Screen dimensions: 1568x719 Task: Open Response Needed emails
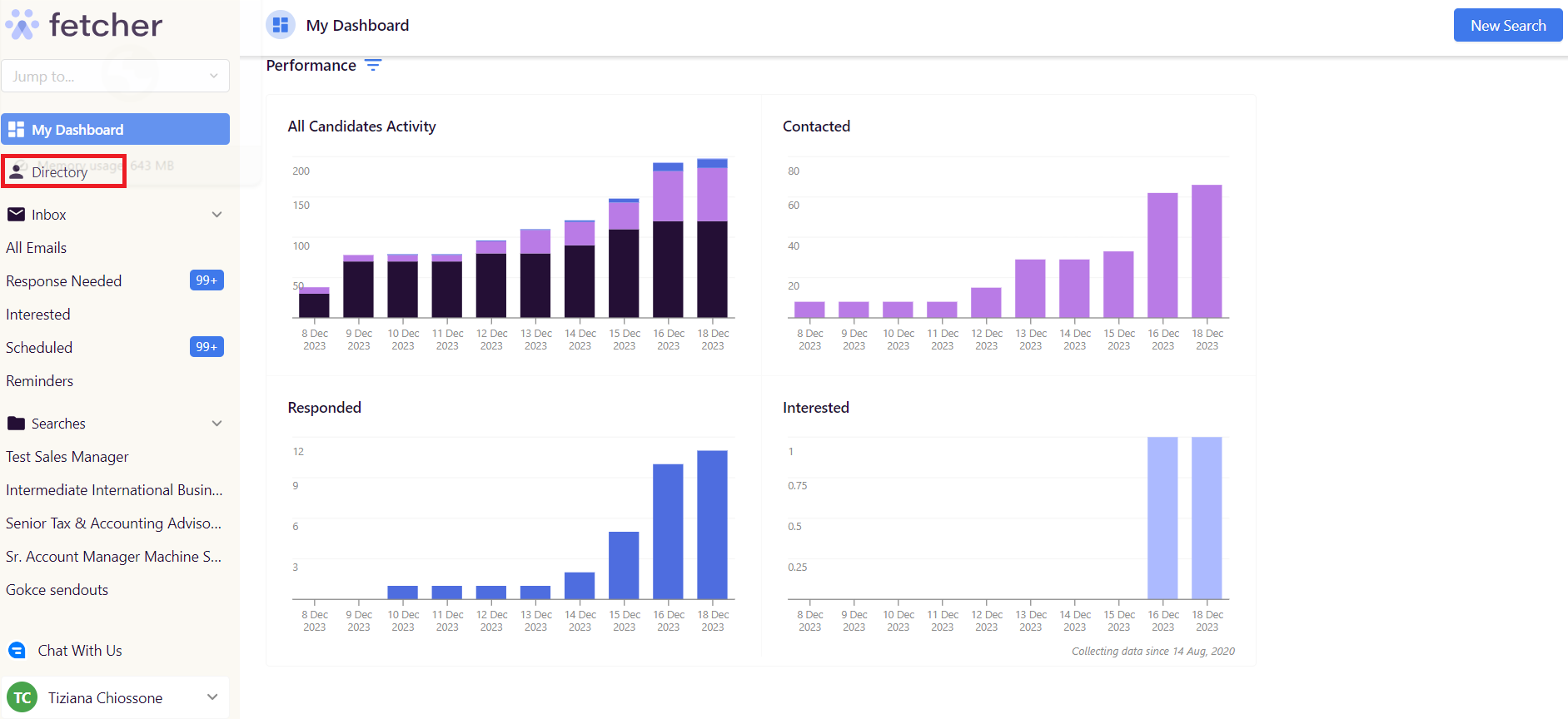click(64, 281)
